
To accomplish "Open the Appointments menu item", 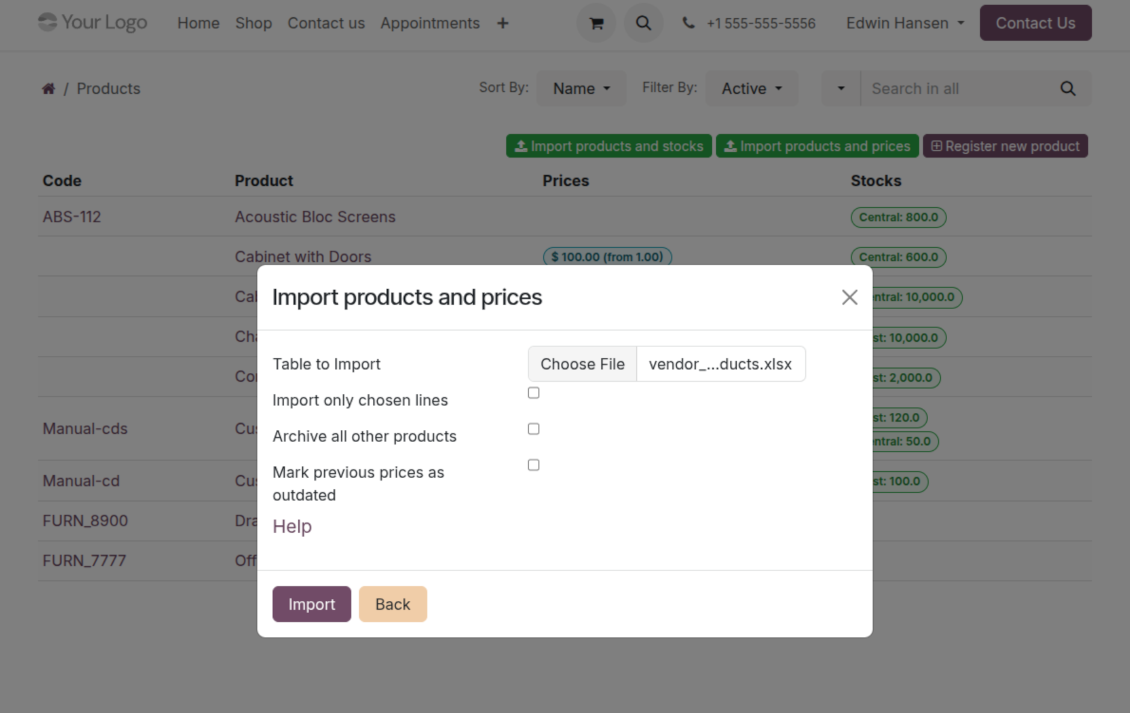I will [x=429, y=23].
